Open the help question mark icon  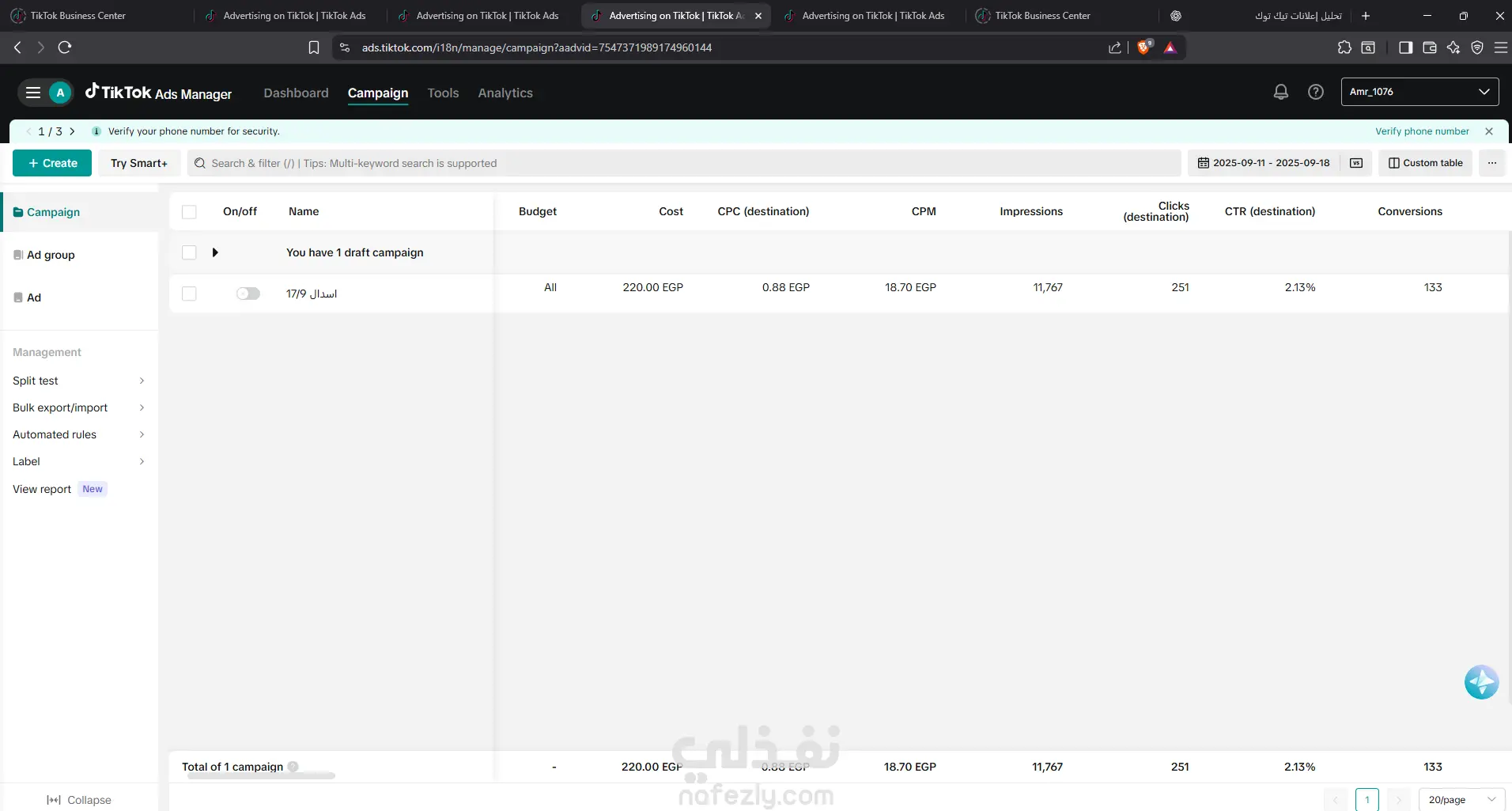click(x=1316, y=92)
